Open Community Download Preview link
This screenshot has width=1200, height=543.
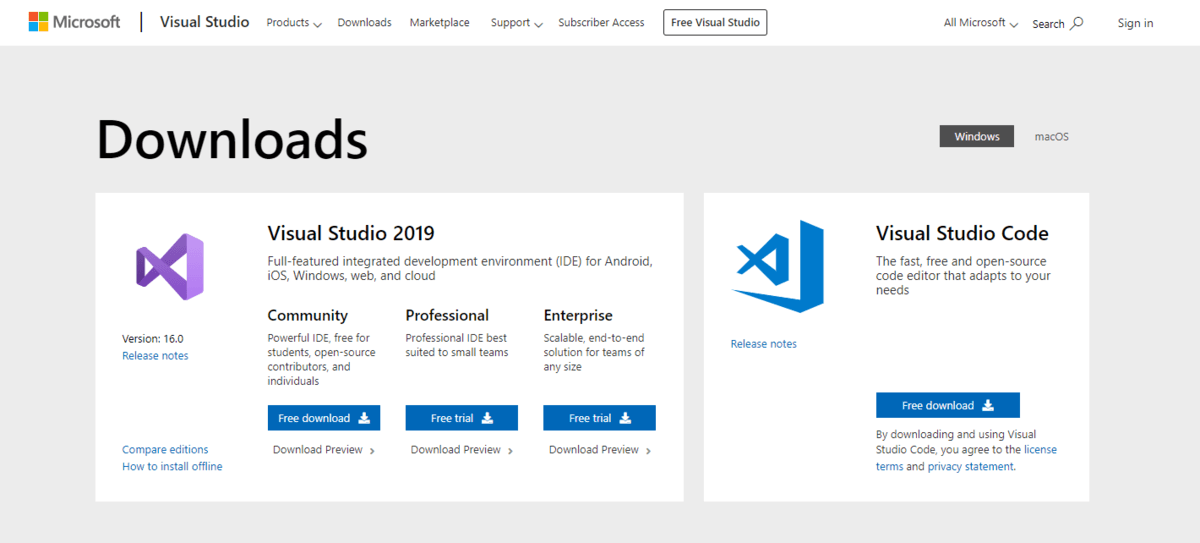[318, 450]
